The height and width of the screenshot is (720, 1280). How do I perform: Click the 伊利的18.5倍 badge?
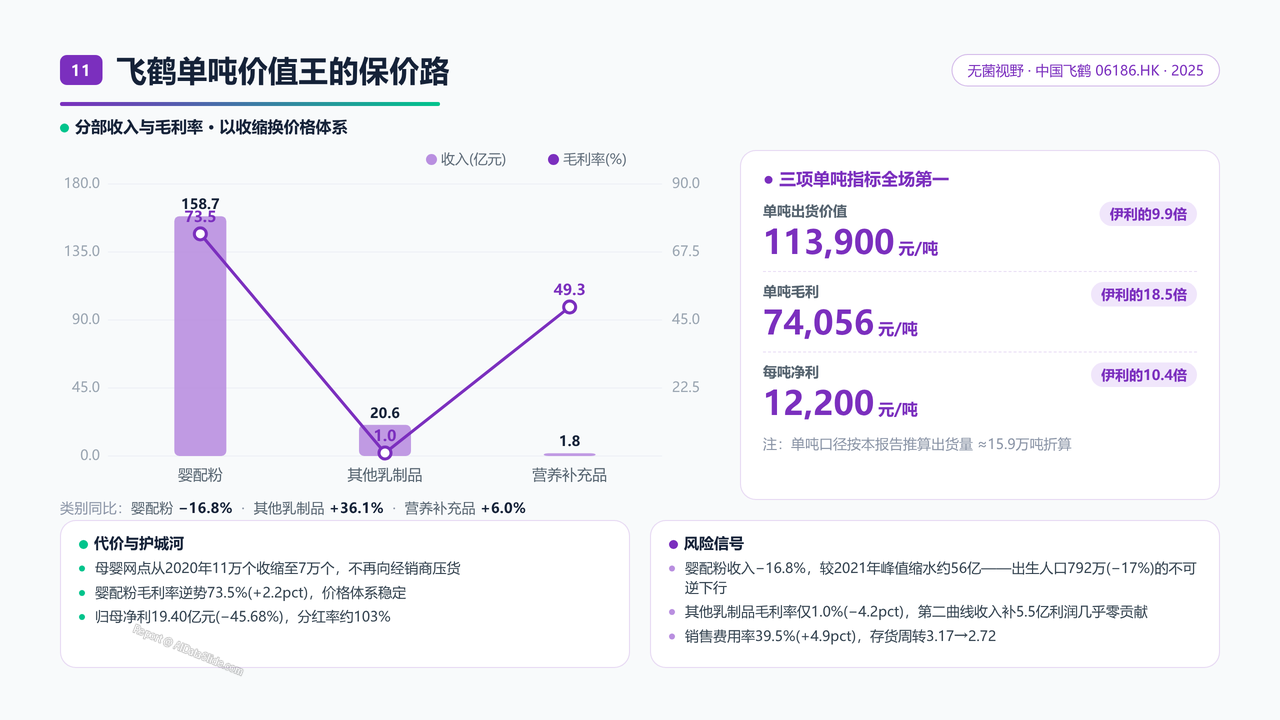1144,294
